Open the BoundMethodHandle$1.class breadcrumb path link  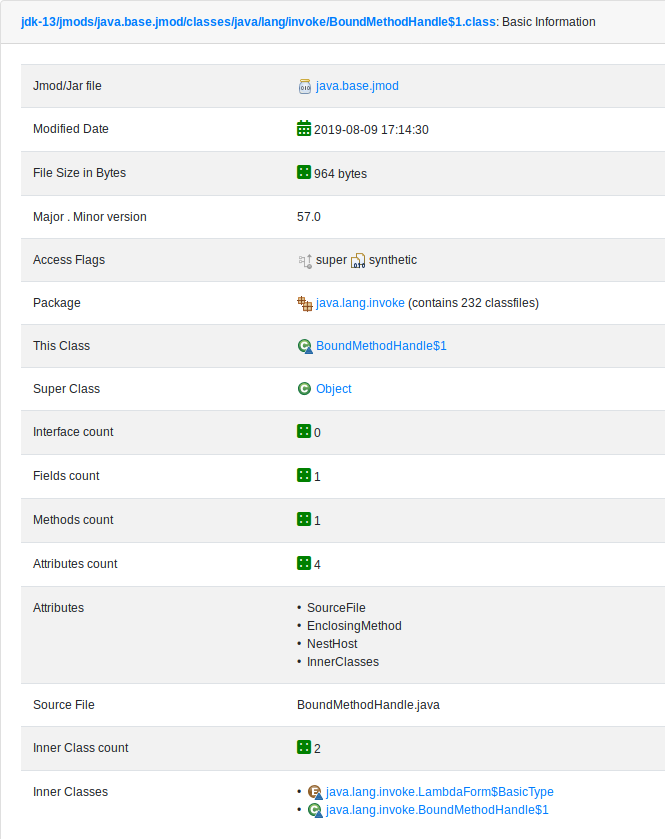pyautogui.click(x=258, y=22)
